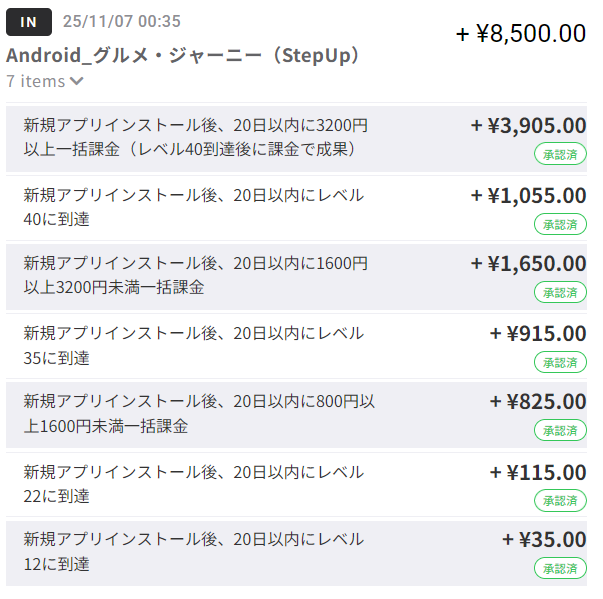Click approved badge under ¥1,055.00
Viewport: 603px width, 599px height.
coord(560,223)
